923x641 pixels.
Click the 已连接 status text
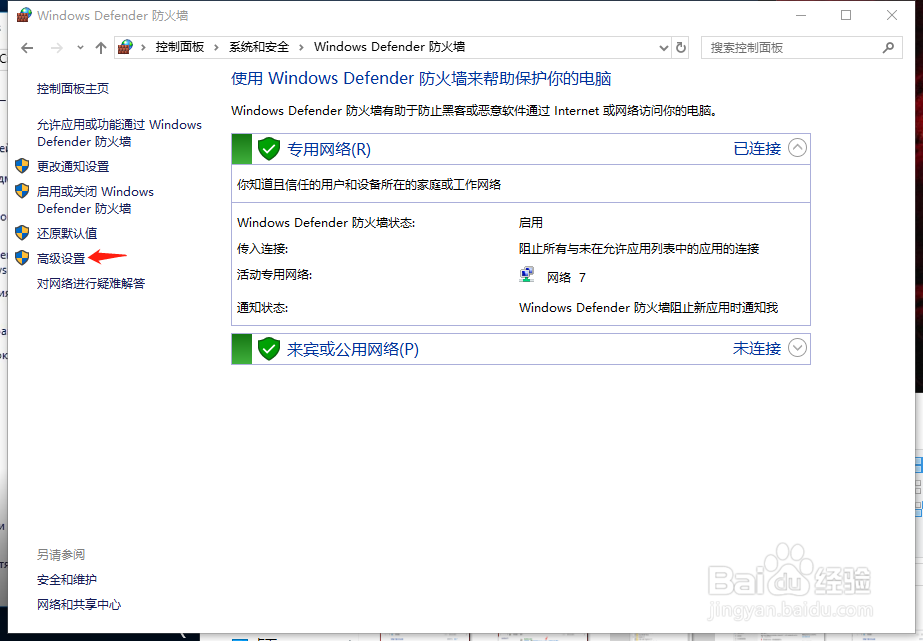click(x=758, y=148)
